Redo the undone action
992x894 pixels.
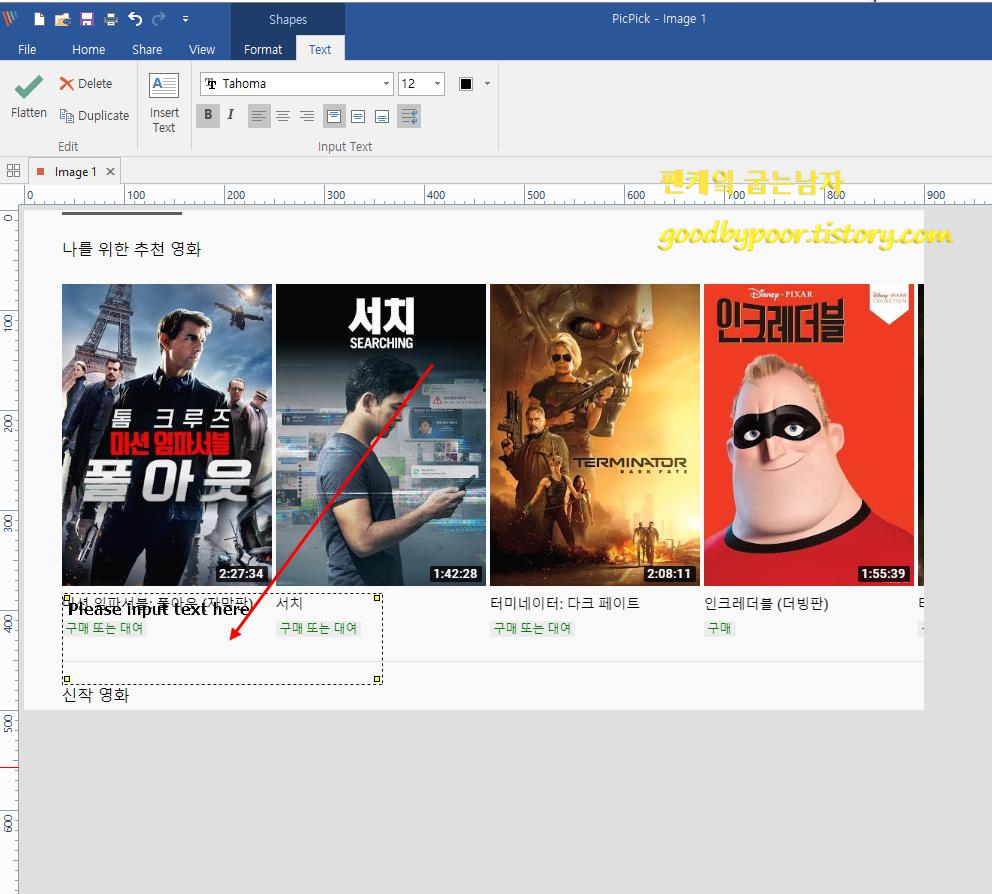158,19
